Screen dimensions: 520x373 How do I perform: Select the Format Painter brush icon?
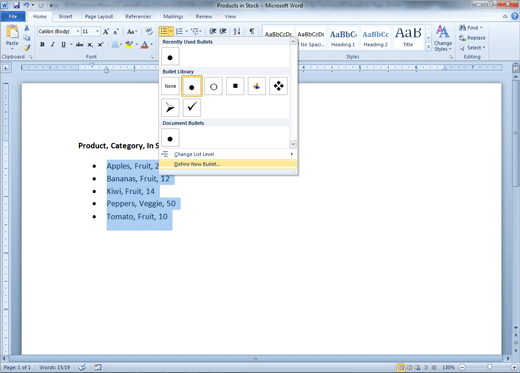pyautogui.click(x=27, y=48)
